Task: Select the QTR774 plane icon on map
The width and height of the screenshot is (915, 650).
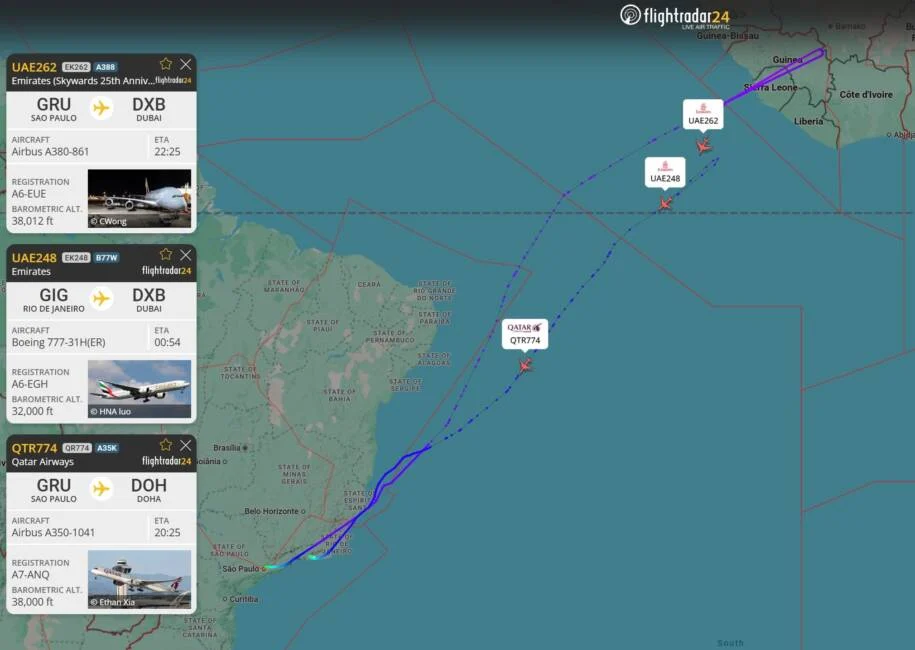Action: point(525,365)
